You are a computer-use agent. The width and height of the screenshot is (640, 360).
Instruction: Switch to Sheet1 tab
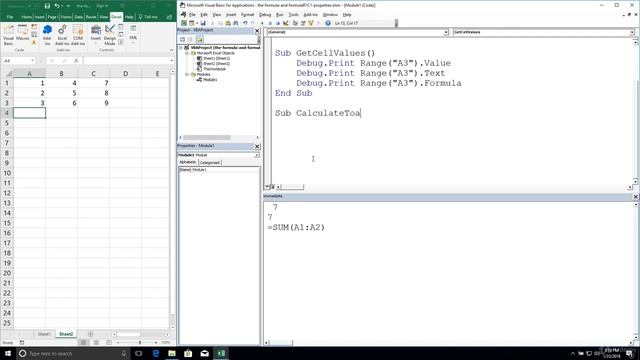44,334
